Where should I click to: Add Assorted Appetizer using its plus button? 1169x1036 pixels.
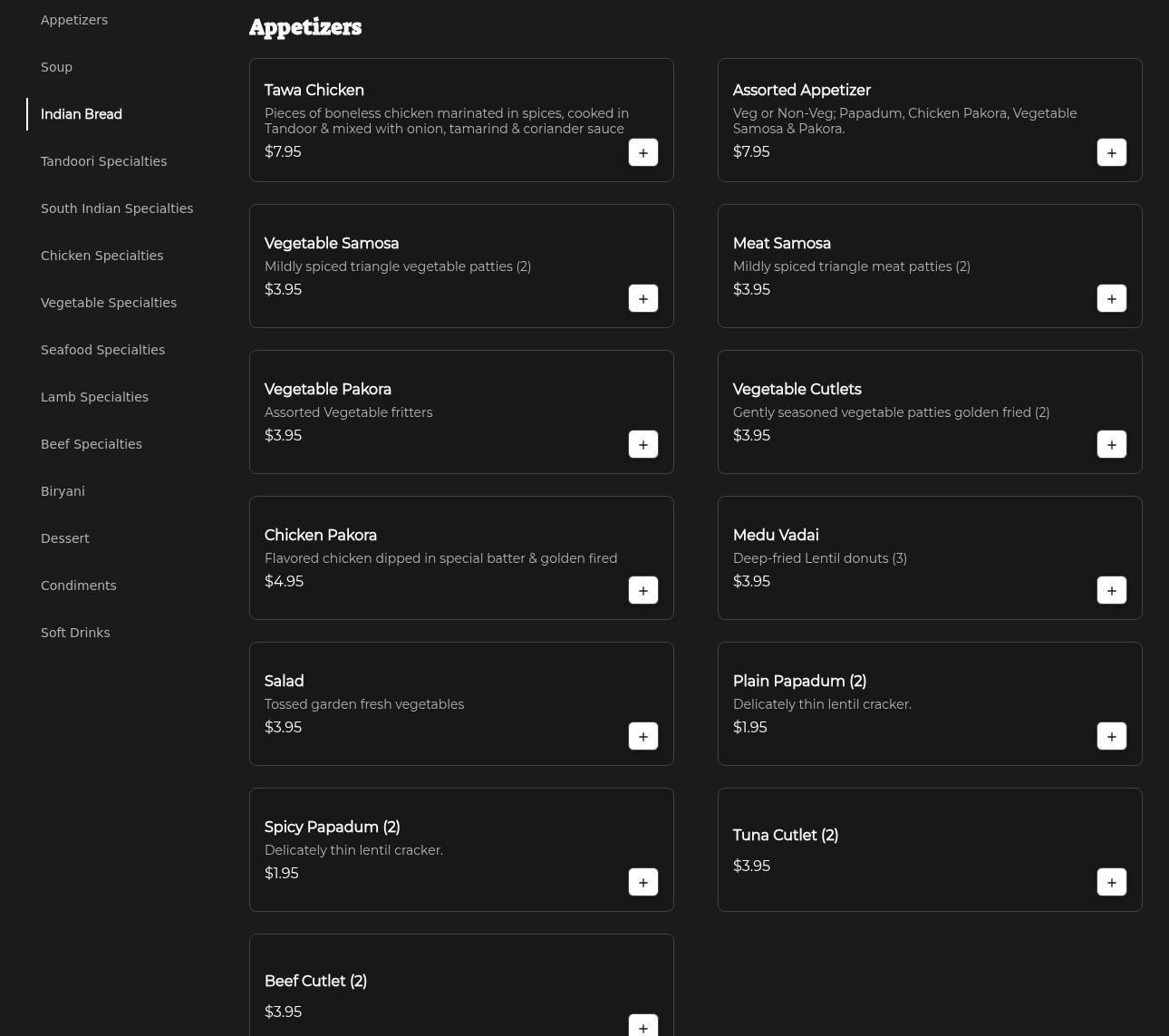(1112, 152)
